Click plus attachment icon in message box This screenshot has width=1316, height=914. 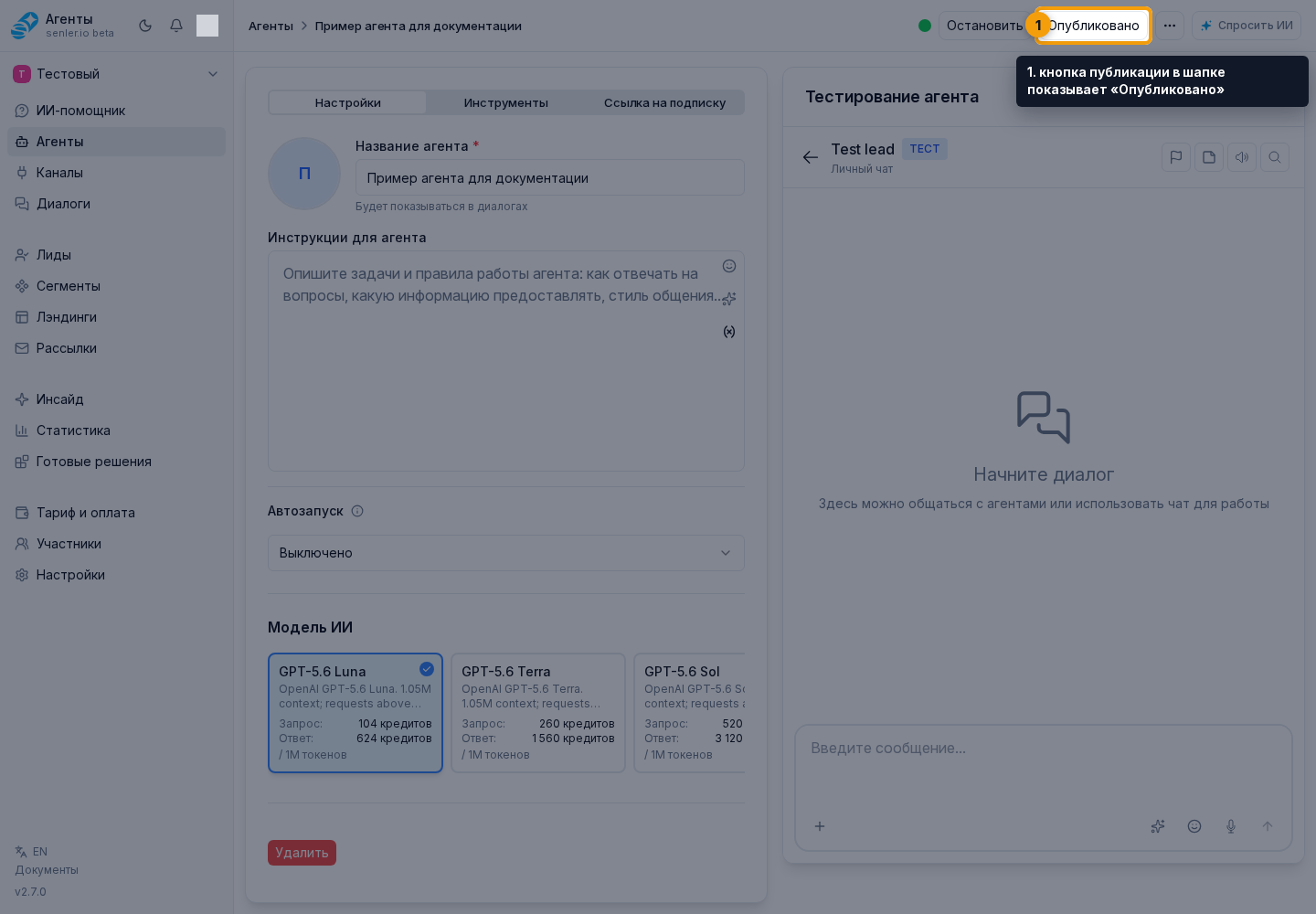(x=820, y=826)
